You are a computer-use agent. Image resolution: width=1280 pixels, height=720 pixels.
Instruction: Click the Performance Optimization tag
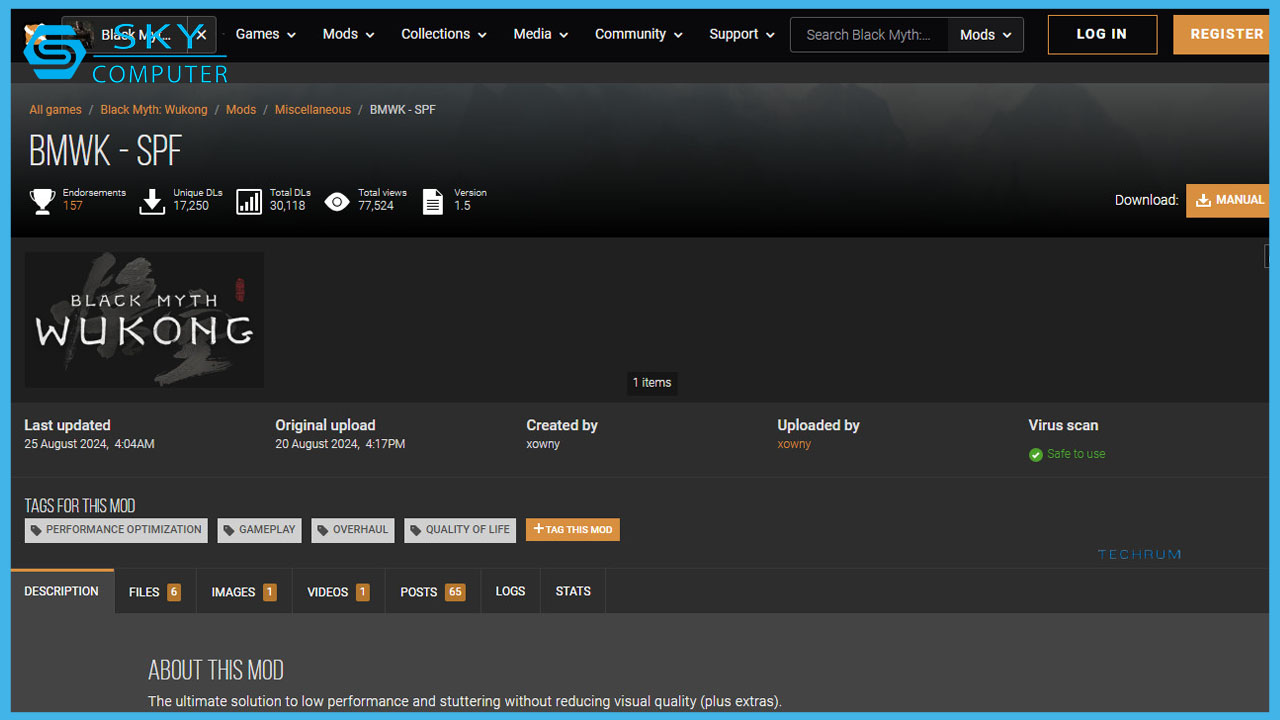point(116,530)
